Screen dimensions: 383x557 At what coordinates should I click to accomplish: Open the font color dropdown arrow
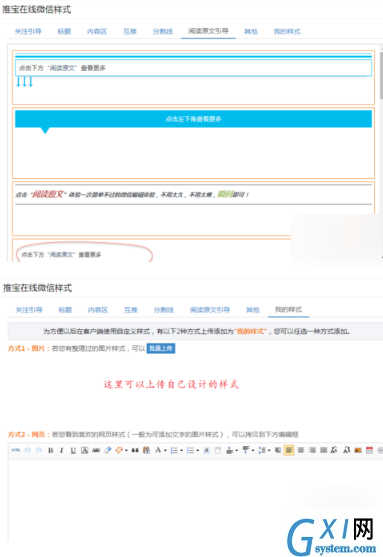[x=165, y=450]
